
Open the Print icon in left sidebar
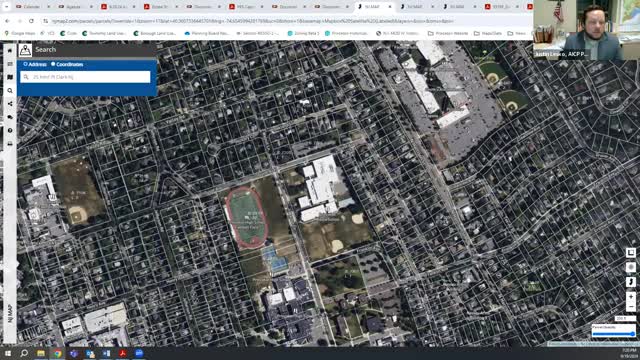[10, 144]
